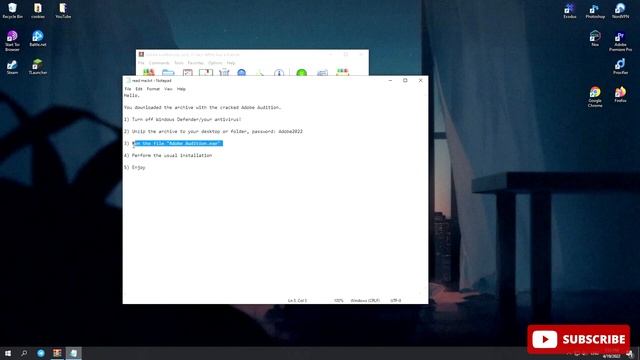This screenshot has width=640, height=360.
Task: Click WinRAR Extract To folder icon
Action: 168,73
